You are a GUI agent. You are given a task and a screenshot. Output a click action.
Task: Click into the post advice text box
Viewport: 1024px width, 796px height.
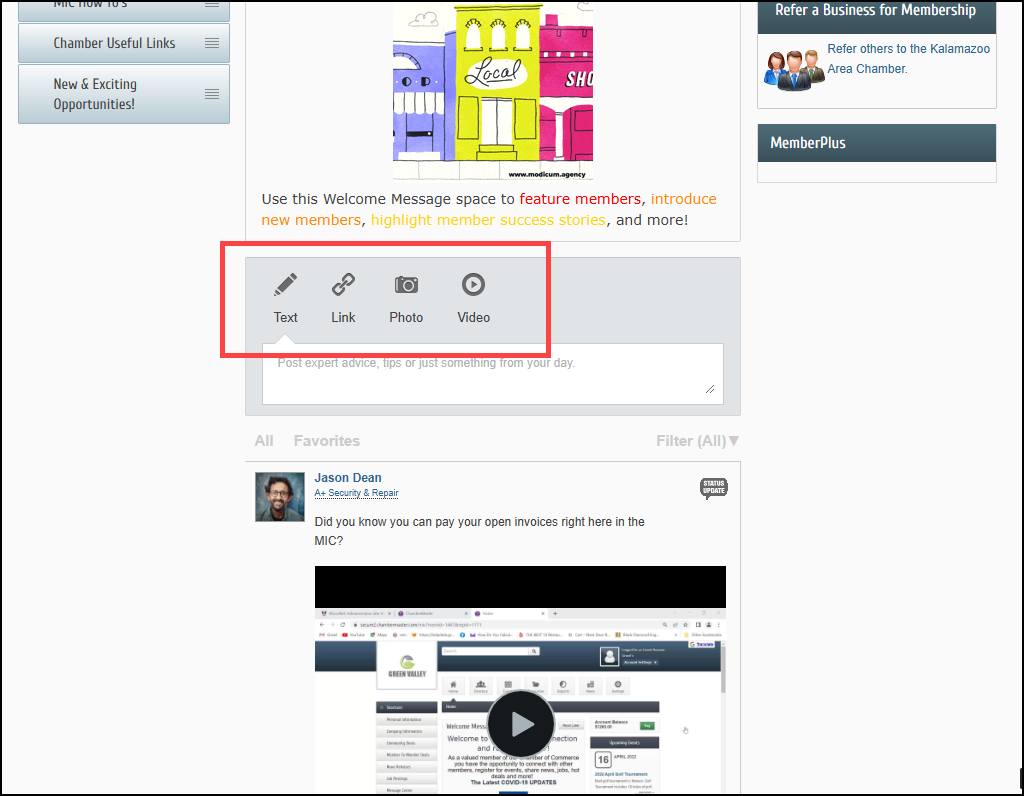[x=492, y=374]
